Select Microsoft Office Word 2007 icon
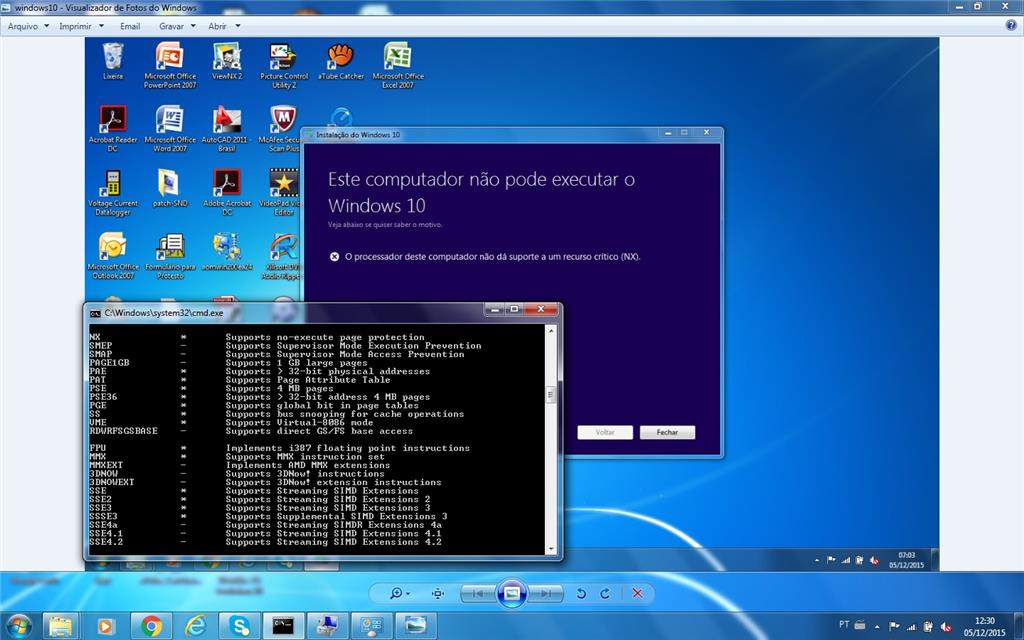 (x=170, y=129)
